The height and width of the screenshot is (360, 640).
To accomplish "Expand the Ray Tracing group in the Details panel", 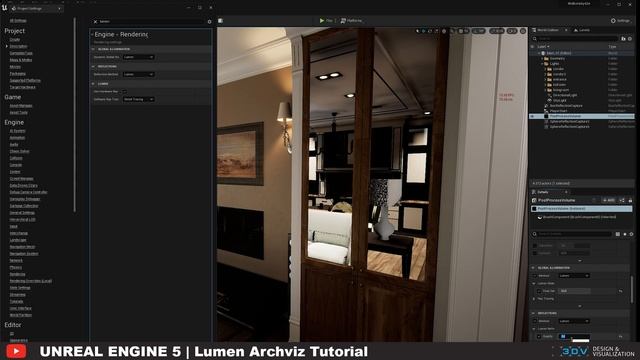I will pyautogui.click(x=534, y=299).
